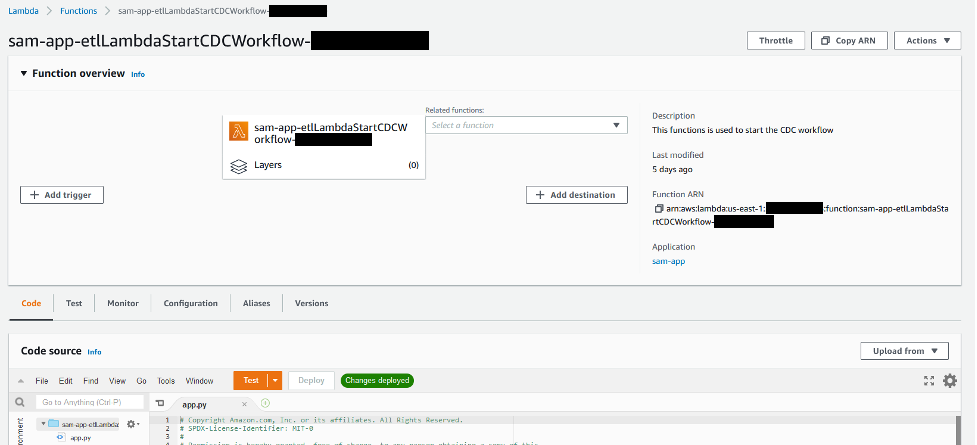The height and width of the screenshot is (445, 977).
Task: Open the Lambda breadcrumb link
Action: [24, 11]
